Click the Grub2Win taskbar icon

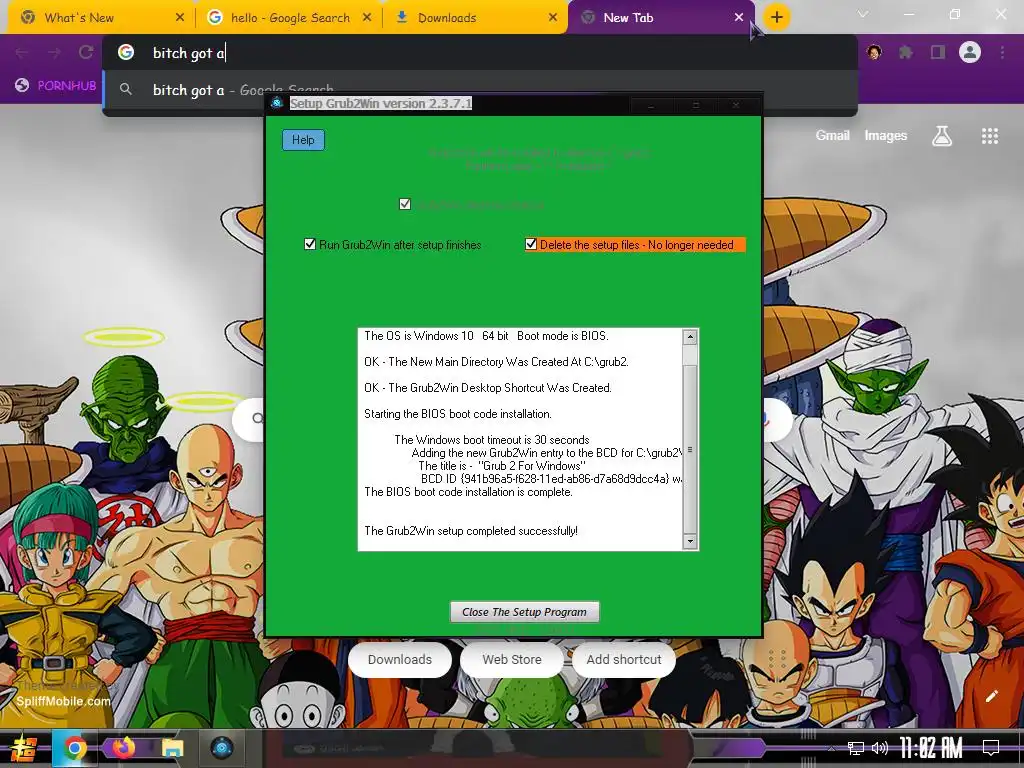click(x=221, y=748)
